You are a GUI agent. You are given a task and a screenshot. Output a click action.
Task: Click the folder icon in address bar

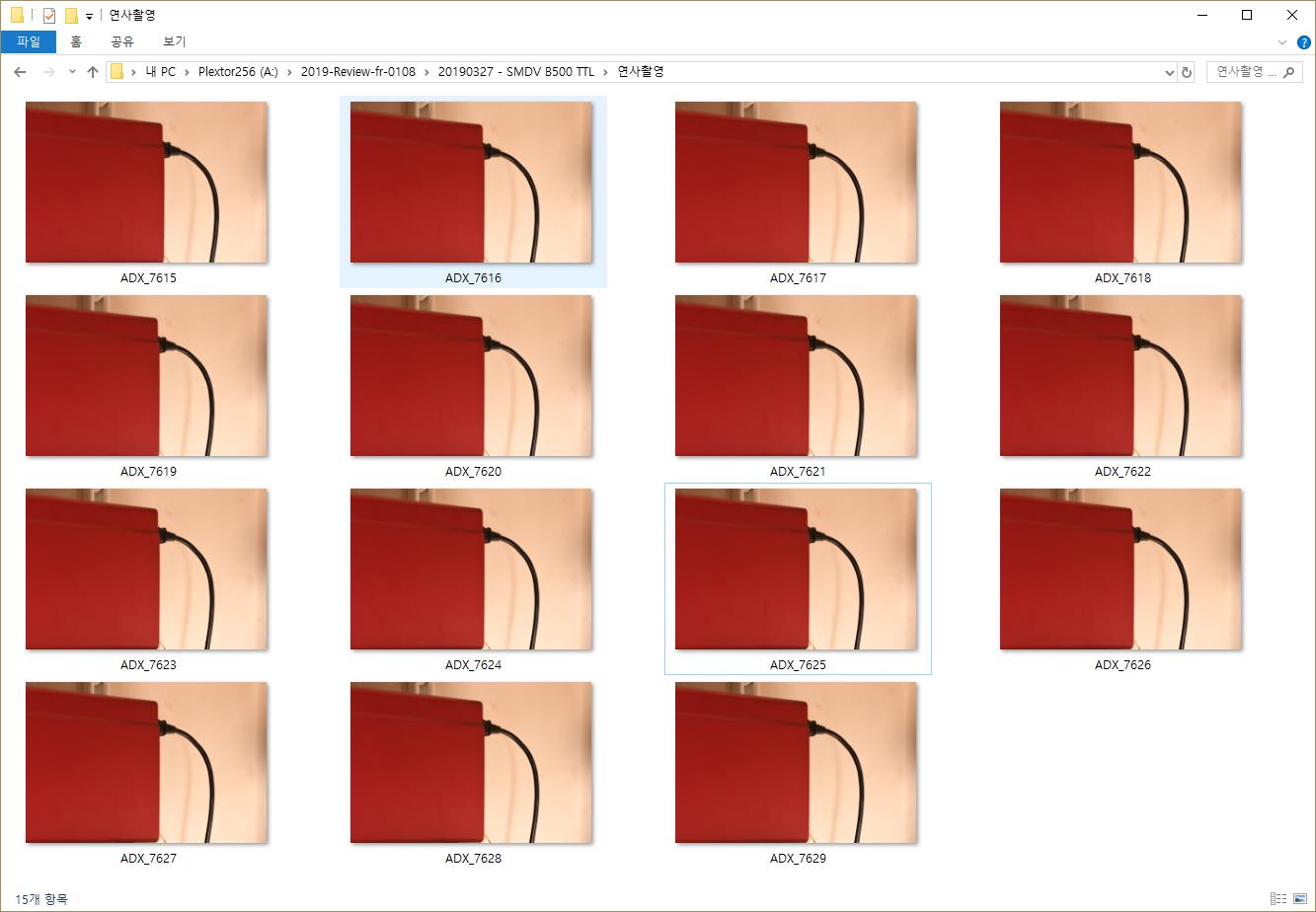(116, 72)
